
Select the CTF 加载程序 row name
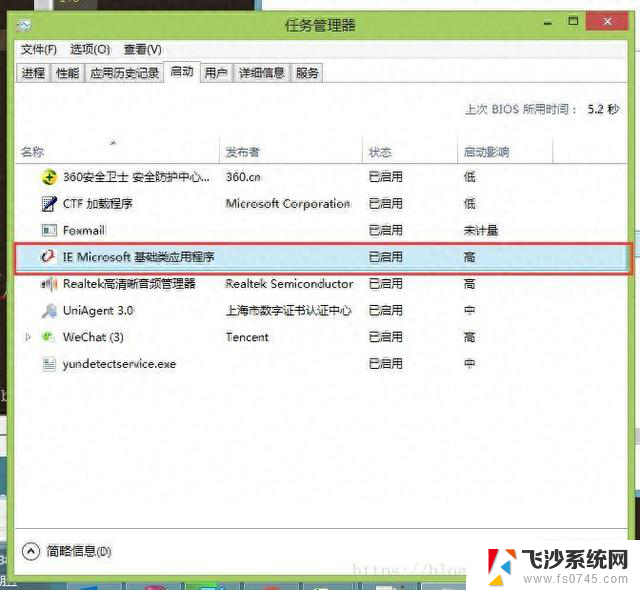98,204
